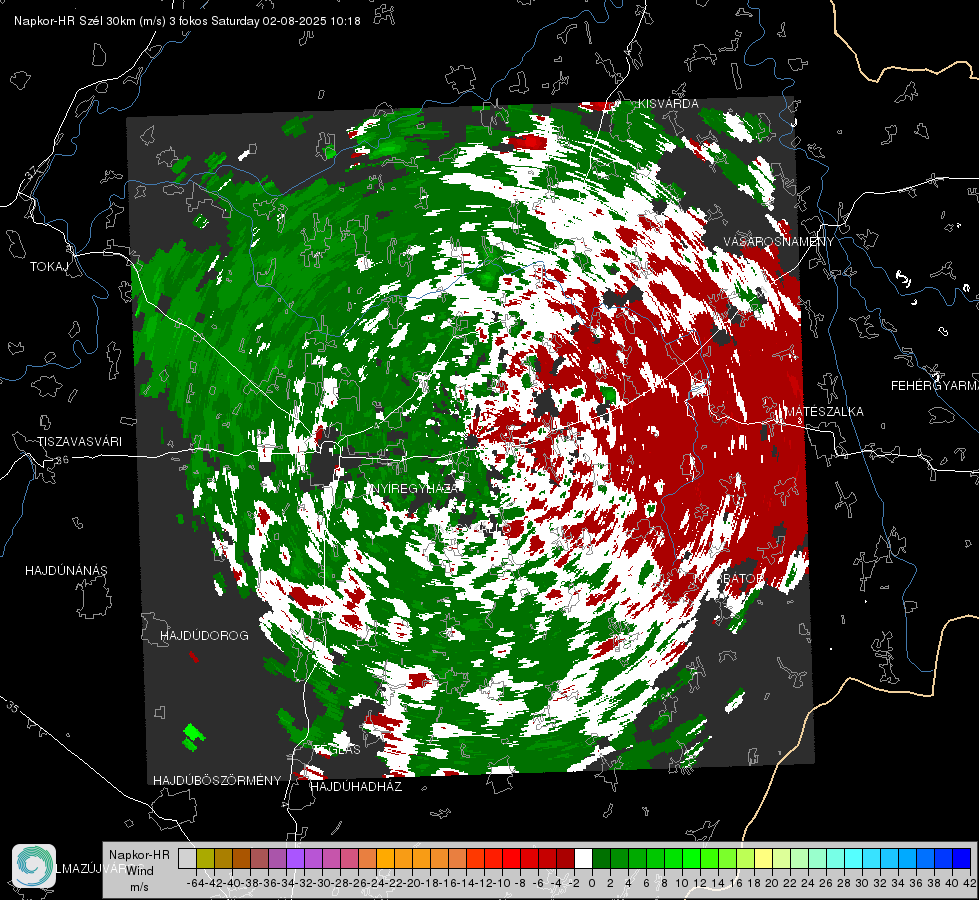Select the TOKAJ city label
The height and width of the screenshot is (900, 979).
click(49, 267)
